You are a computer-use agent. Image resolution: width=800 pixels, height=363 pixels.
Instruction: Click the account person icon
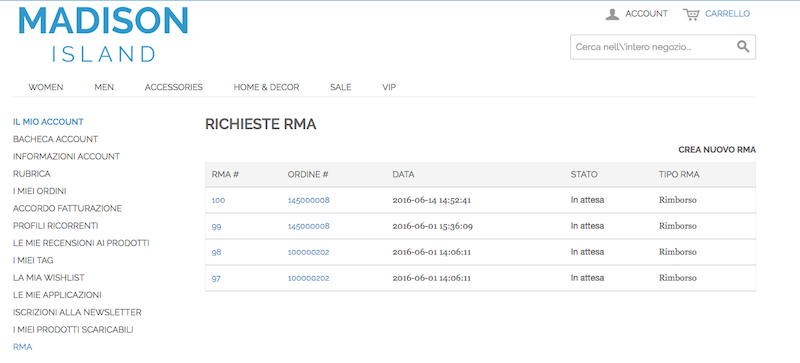click(x=612, y=14)
